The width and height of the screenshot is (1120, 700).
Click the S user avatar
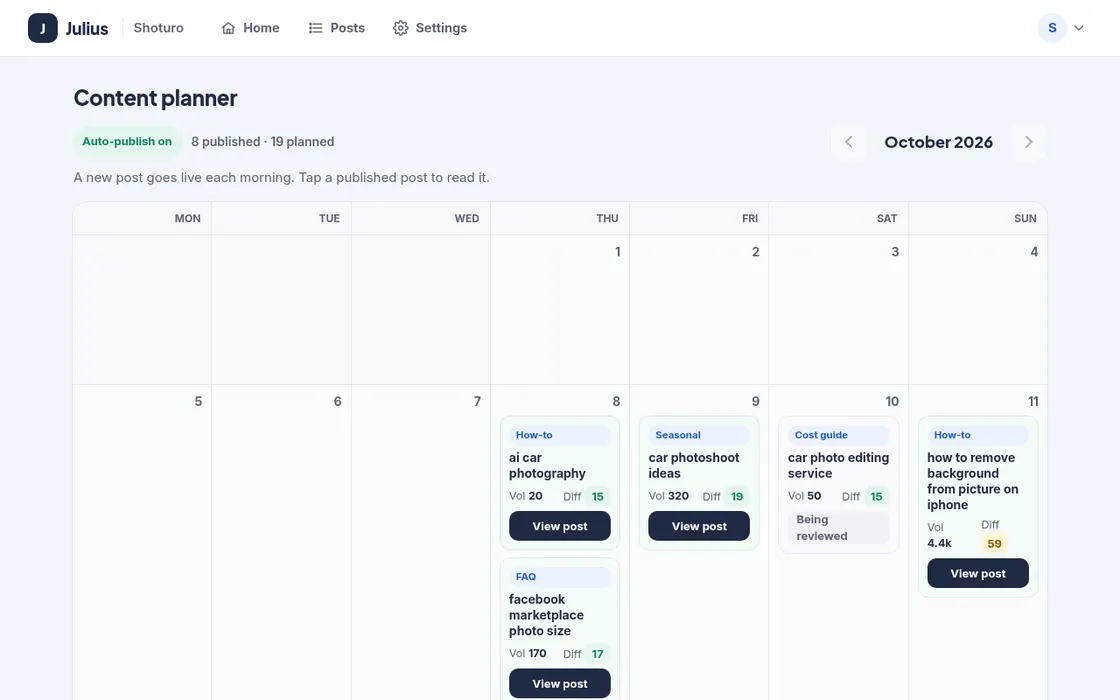coord(1052,28)
